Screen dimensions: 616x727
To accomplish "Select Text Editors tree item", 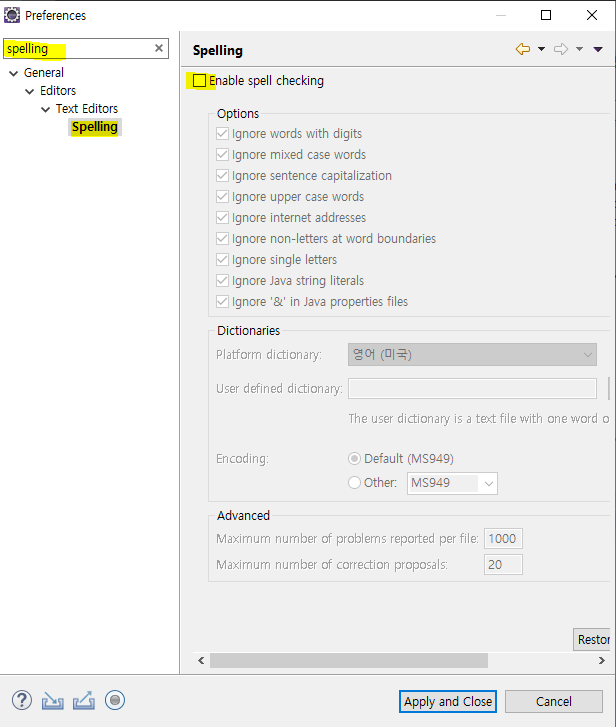I will (x=87, y=108).
